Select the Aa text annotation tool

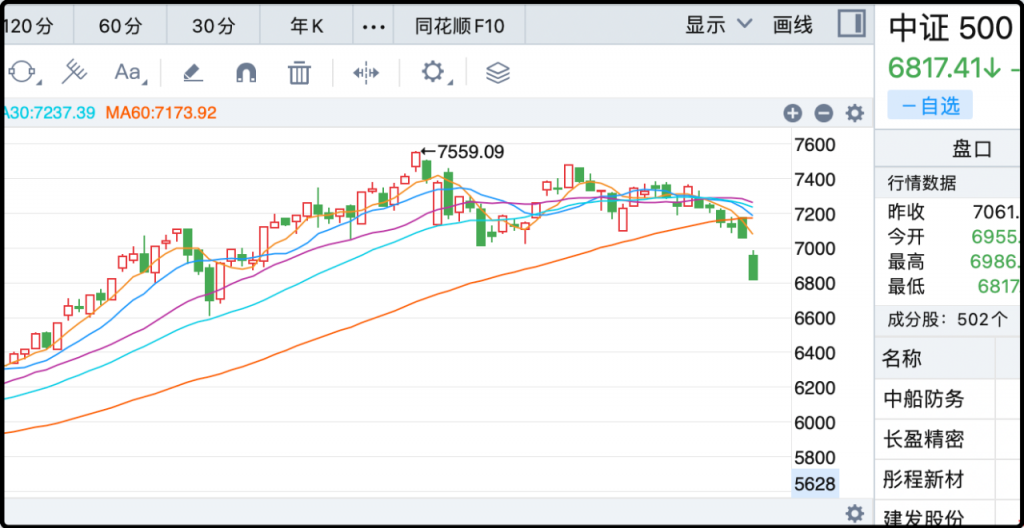(129, 72)
